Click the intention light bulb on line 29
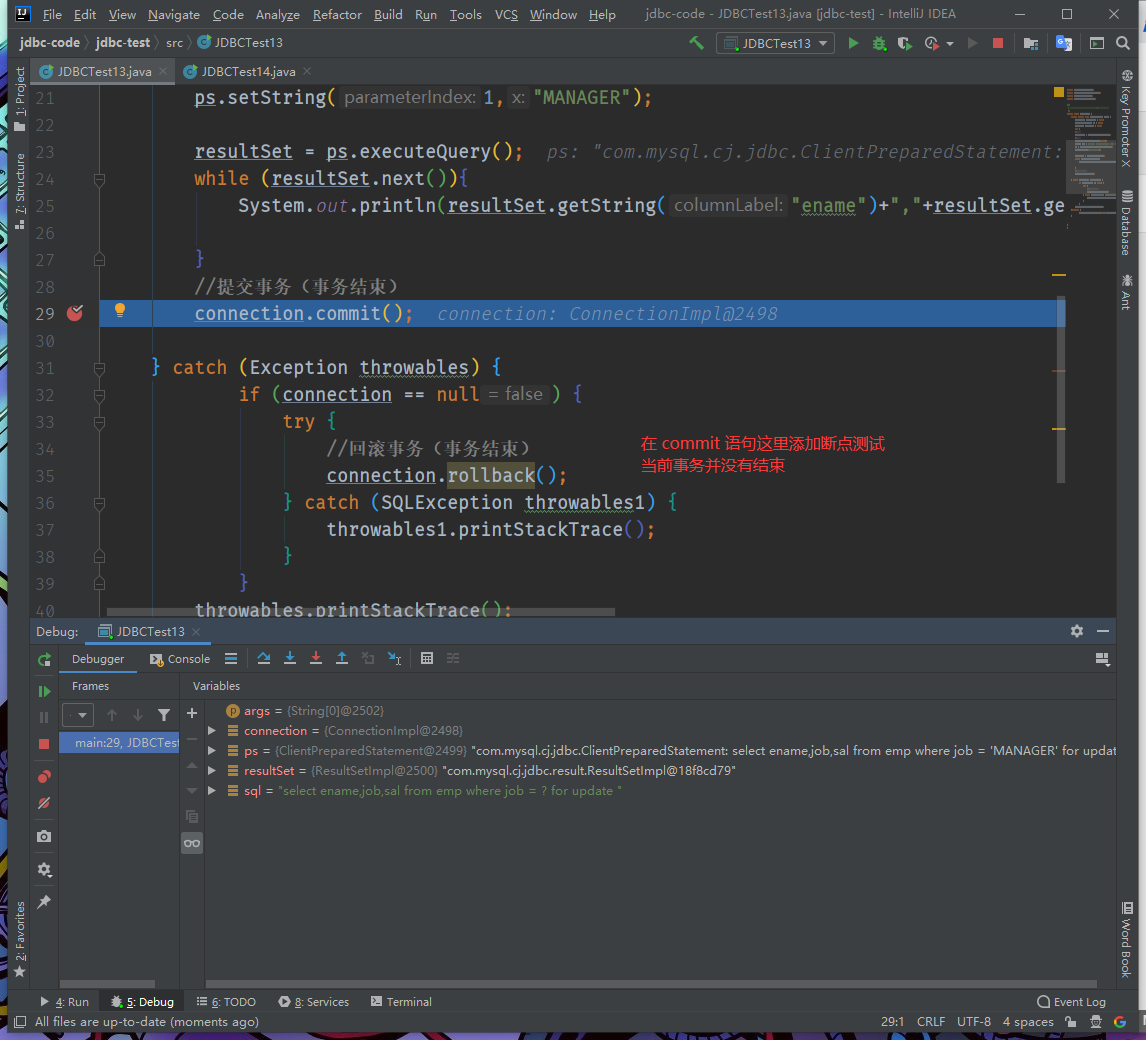This screenshot has width=1146, height=1040. (x=120, y=311)
